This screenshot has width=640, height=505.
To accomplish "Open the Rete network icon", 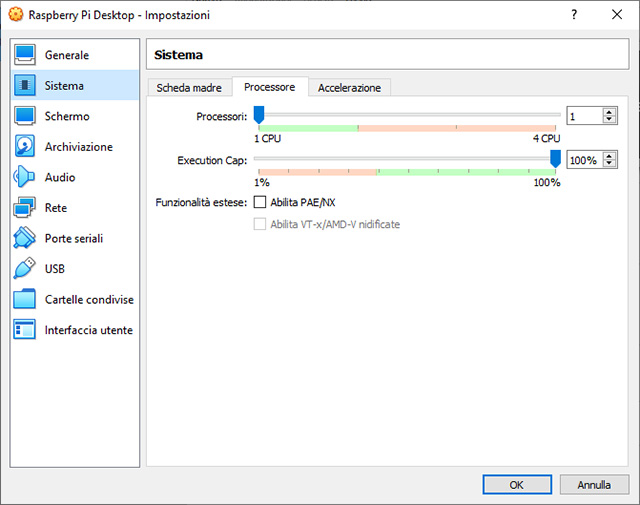I will coord(25,208).
